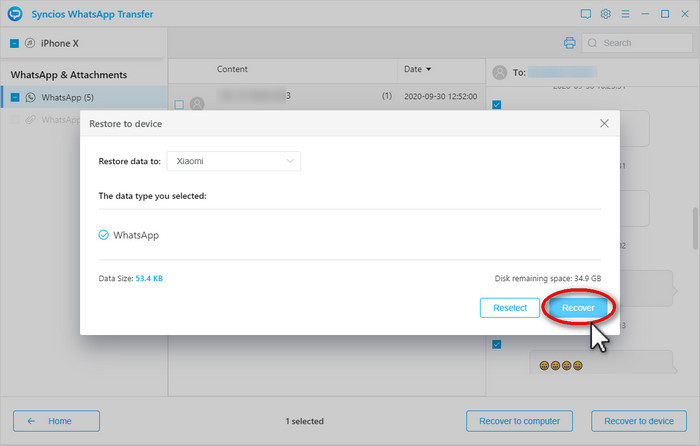Toggle the WhatsApp data type check mark
Viewport: 700px width, 446px height.
(103, 235)
